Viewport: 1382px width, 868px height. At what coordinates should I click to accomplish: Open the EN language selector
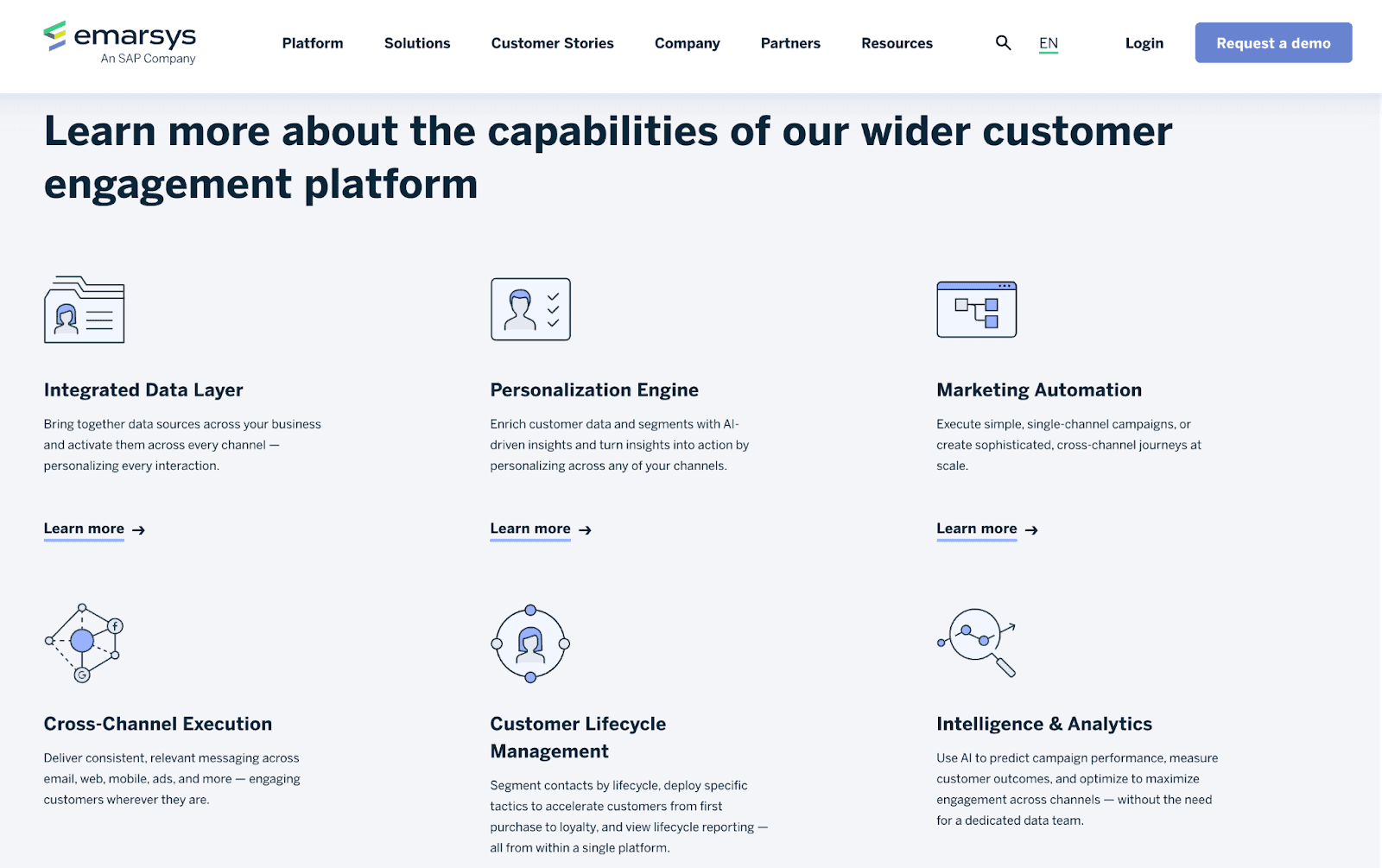[x=1049, y=42]
